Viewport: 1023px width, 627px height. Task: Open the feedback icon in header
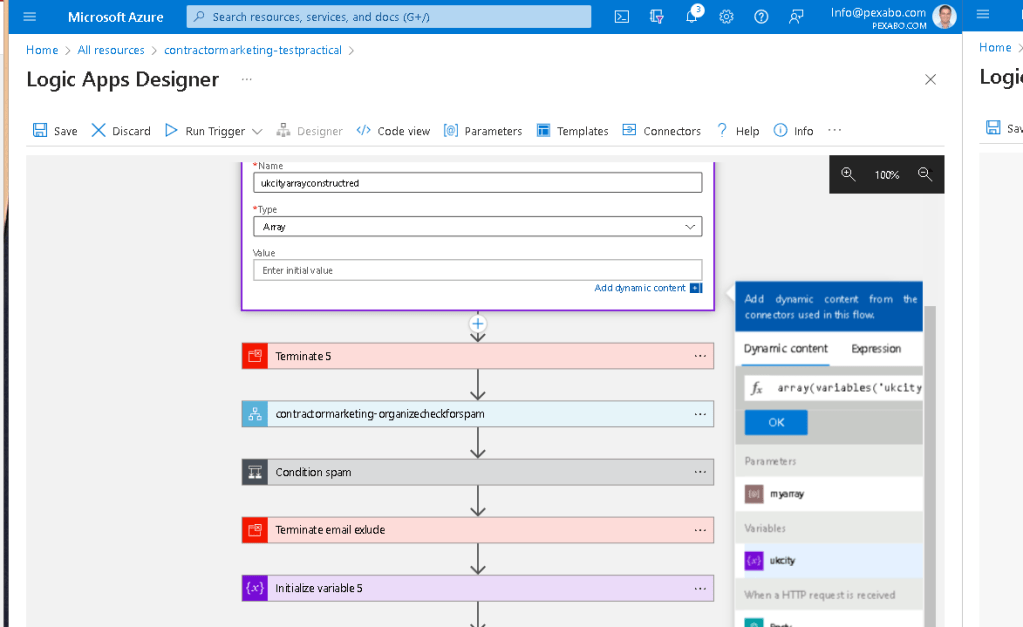click(x=796, y=17)
